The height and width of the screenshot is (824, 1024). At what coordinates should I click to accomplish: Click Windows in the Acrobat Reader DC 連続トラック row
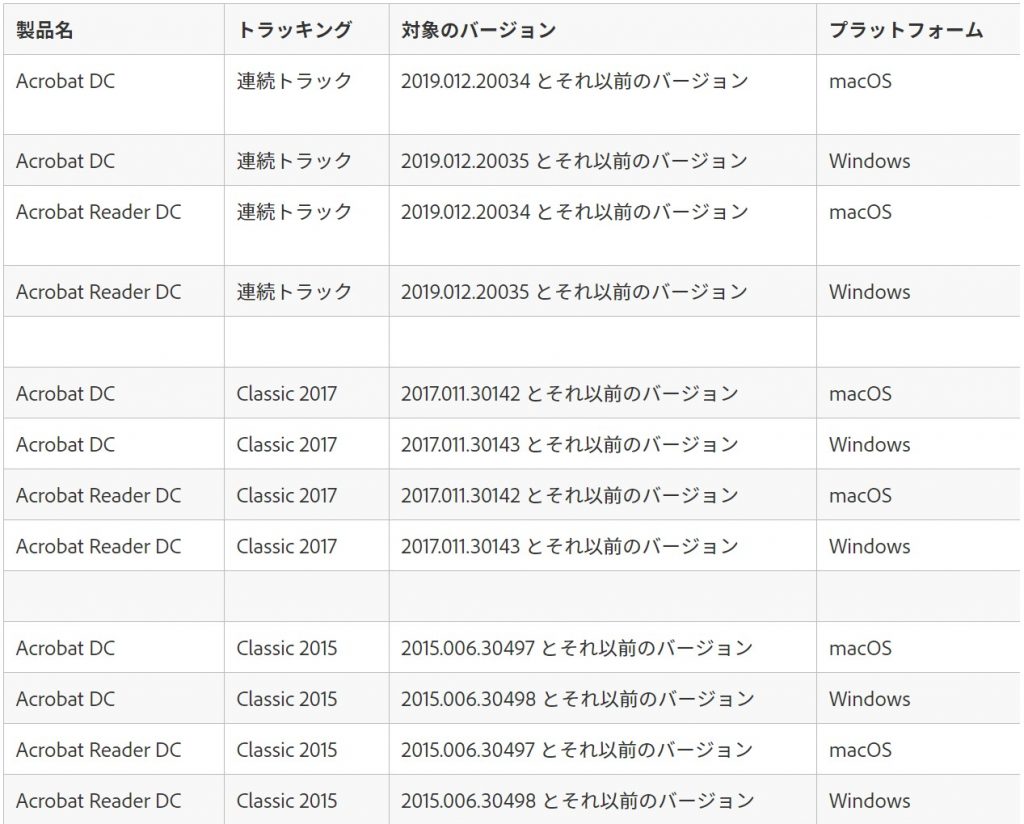point(869,291)
